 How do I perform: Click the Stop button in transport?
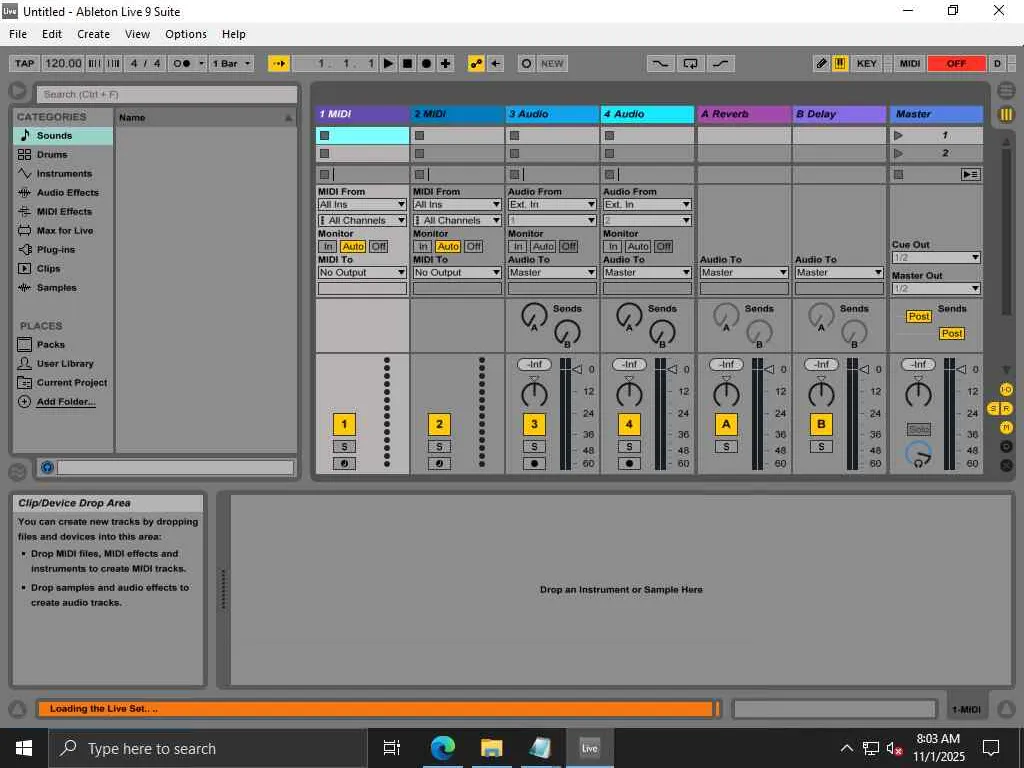tap(408, 63)
